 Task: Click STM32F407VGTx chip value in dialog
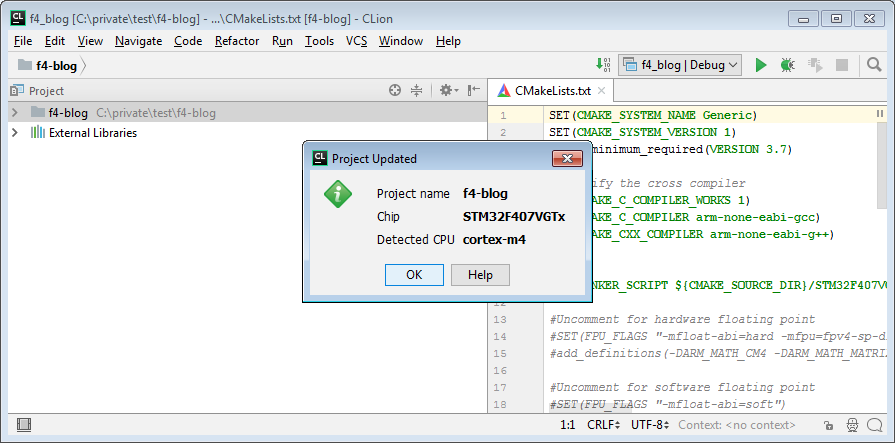click(514, 217)
